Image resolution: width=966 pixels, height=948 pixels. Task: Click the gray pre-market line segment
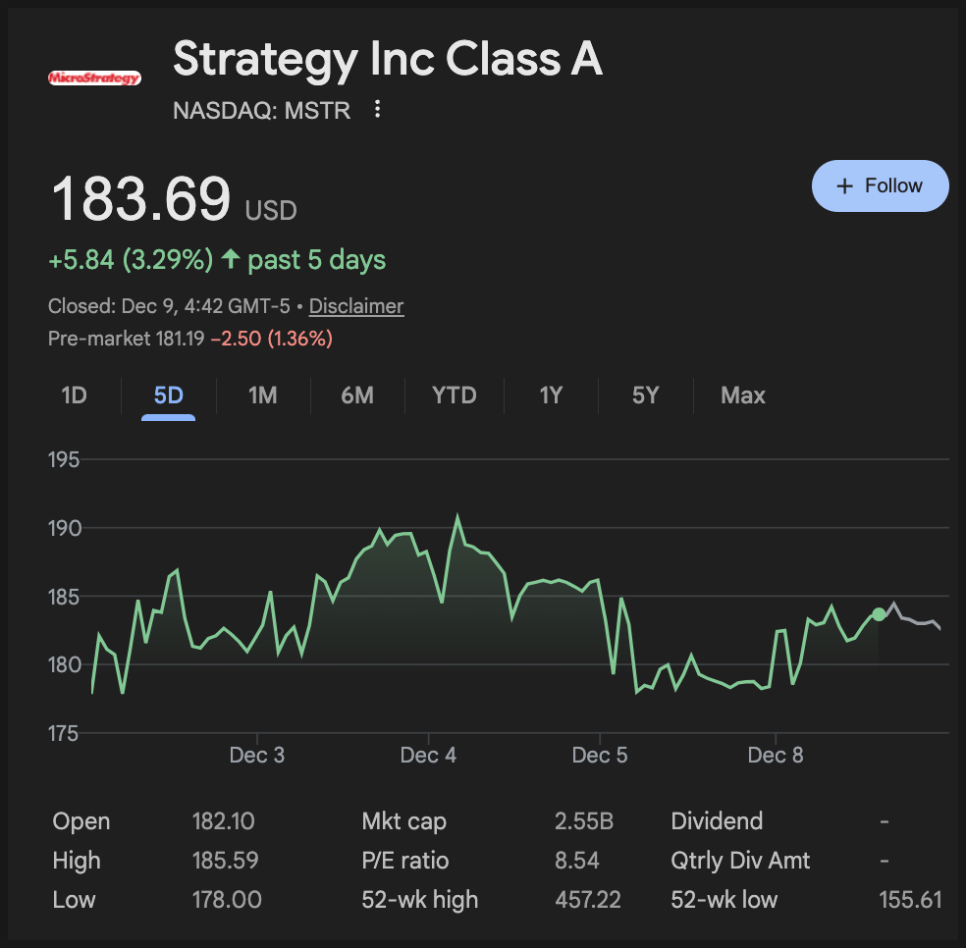pos(915,621)
